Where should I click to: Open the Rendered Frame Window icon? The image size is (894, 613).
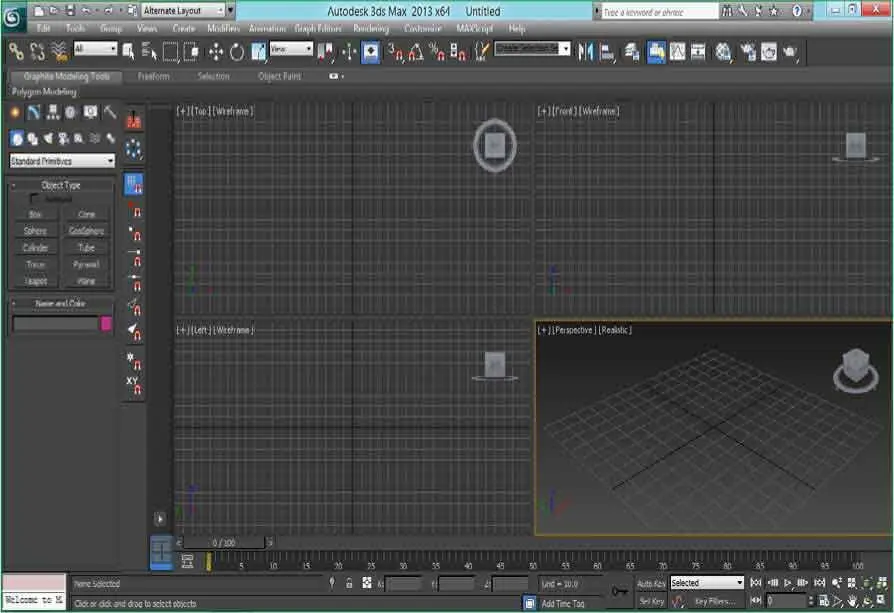click(769, 52)
